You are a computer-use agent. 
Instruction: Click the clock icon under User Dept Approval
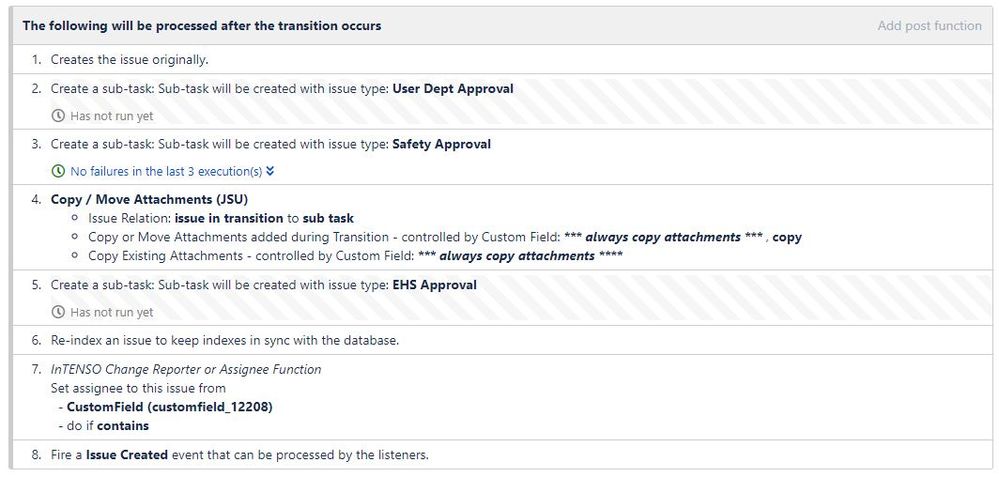click(x=58, y=116)
